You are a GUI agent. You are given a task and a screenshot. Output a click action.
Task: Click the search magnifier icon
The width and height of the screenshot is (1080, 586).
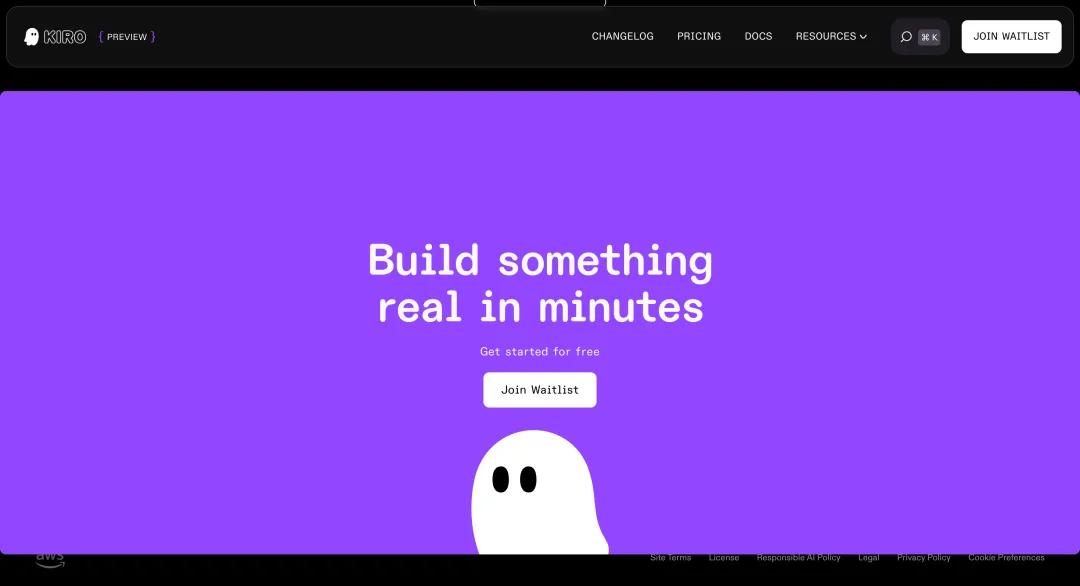pos(906,37)
